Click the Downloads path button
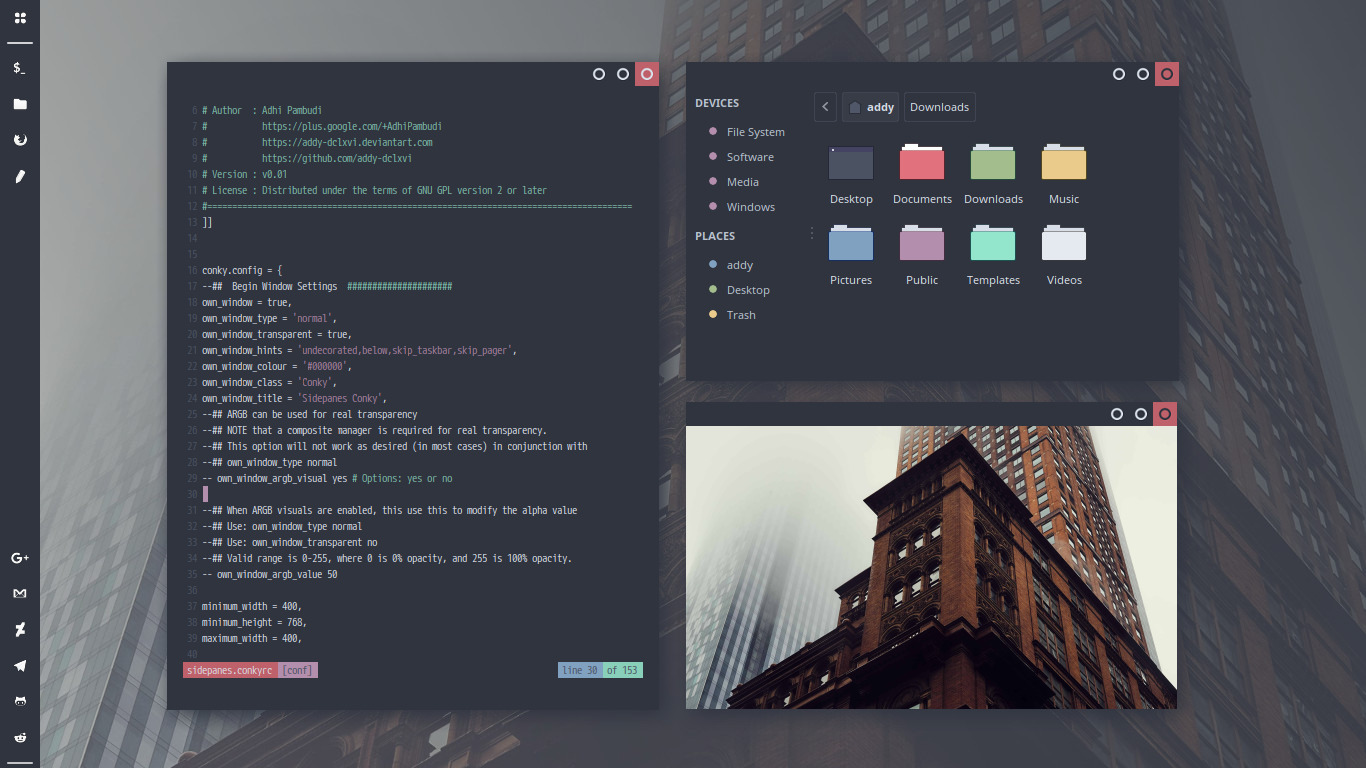Viewport: 1366px width, 768px height. pos(939,107)
